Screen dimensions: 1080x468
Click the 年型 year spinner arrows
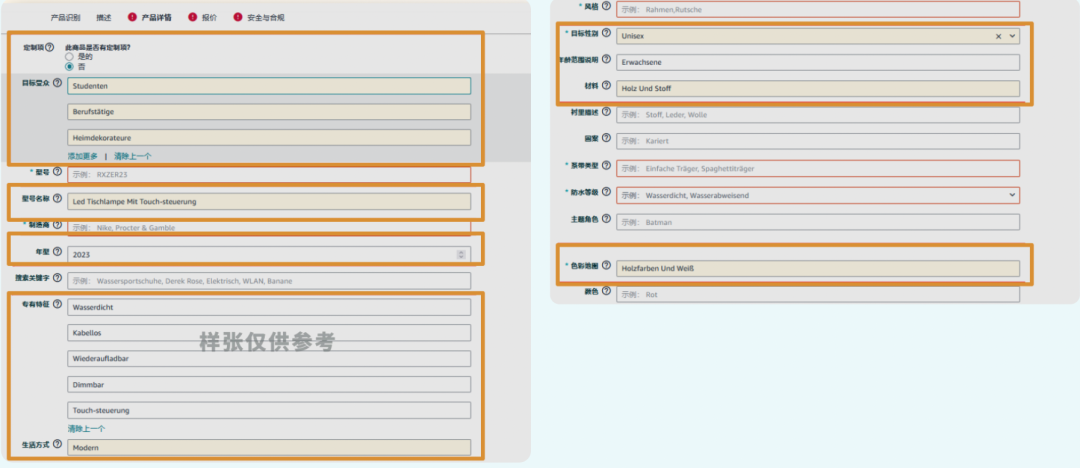tap(461, 254)
